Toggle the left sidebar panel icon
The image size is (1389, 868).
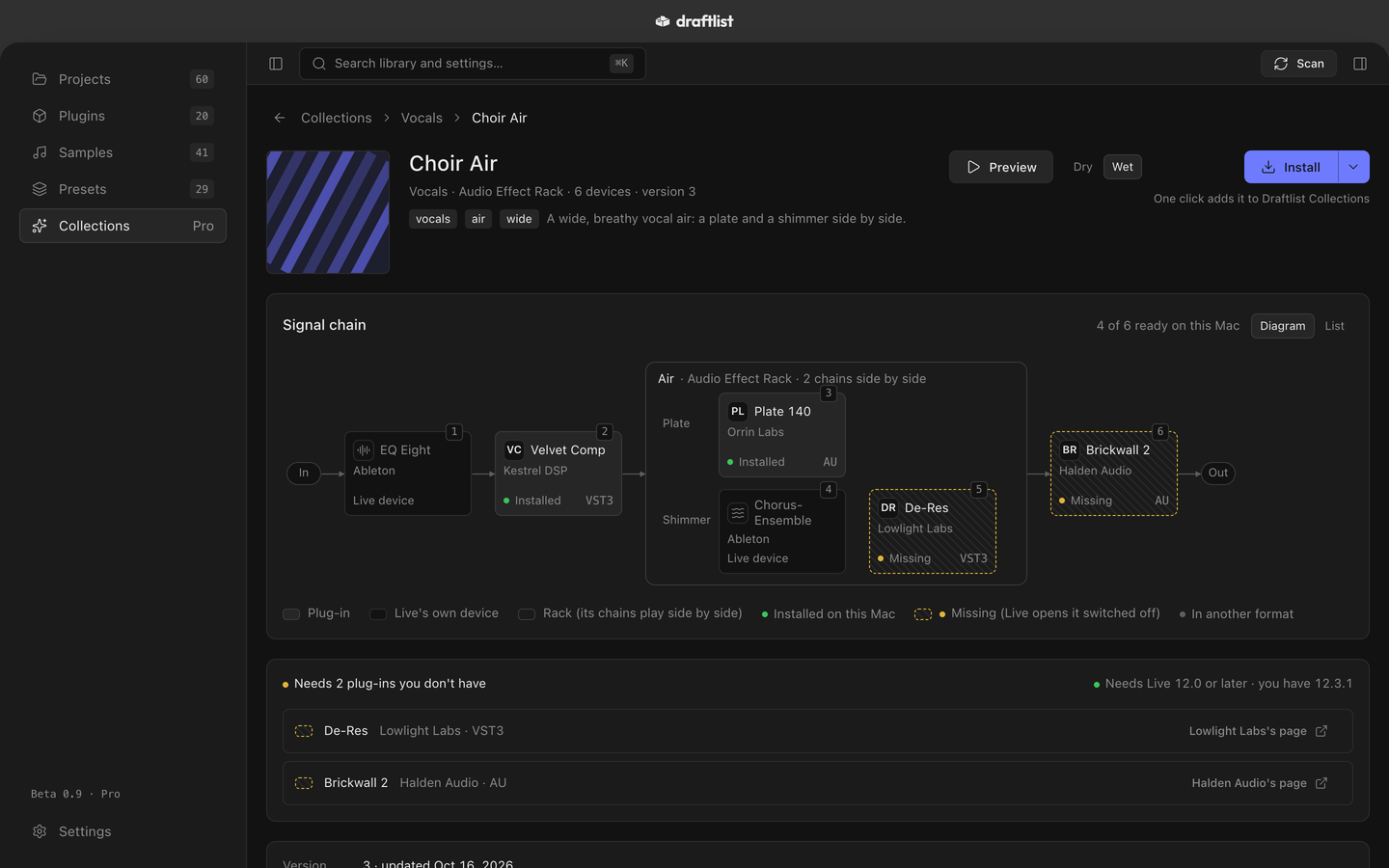(276, 64)
